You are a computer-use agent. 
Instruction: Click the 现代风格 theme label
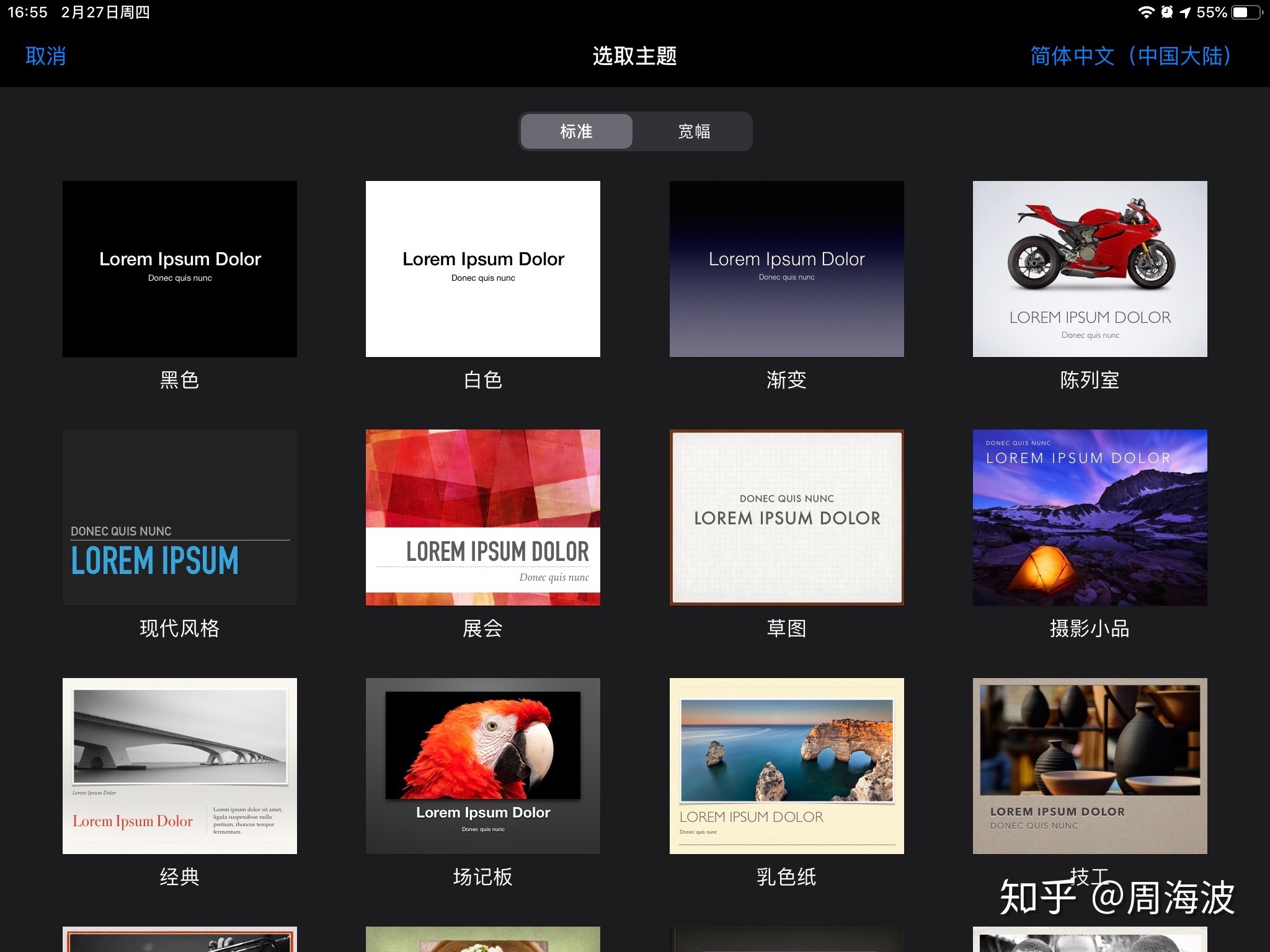[180, 628]
